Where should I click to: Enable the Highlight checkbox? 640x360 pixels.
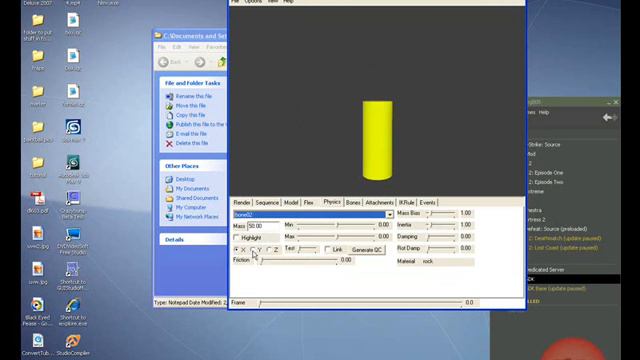point(236,238)
